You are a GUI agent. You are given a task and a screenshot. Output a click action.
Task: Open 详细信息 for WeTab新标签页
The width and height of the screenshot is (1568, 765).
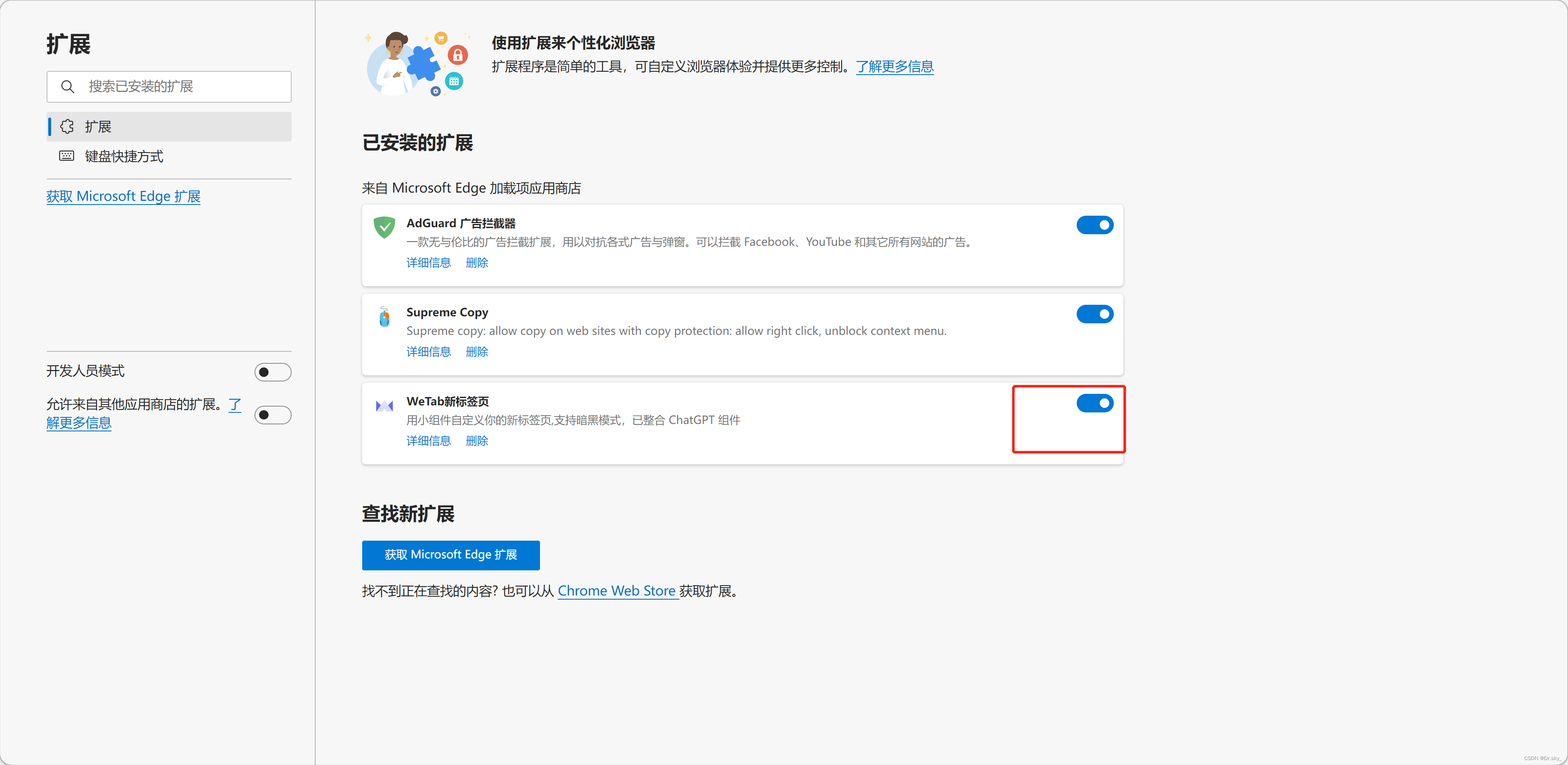[429, 440]
